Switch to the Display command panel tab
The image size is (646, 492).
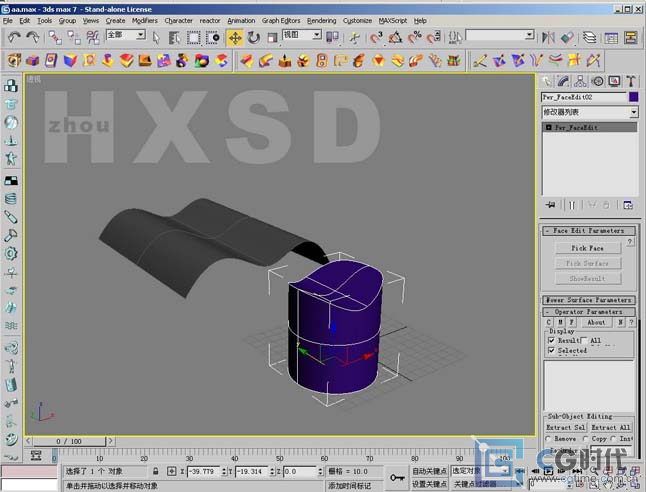[x=614, y=81]
